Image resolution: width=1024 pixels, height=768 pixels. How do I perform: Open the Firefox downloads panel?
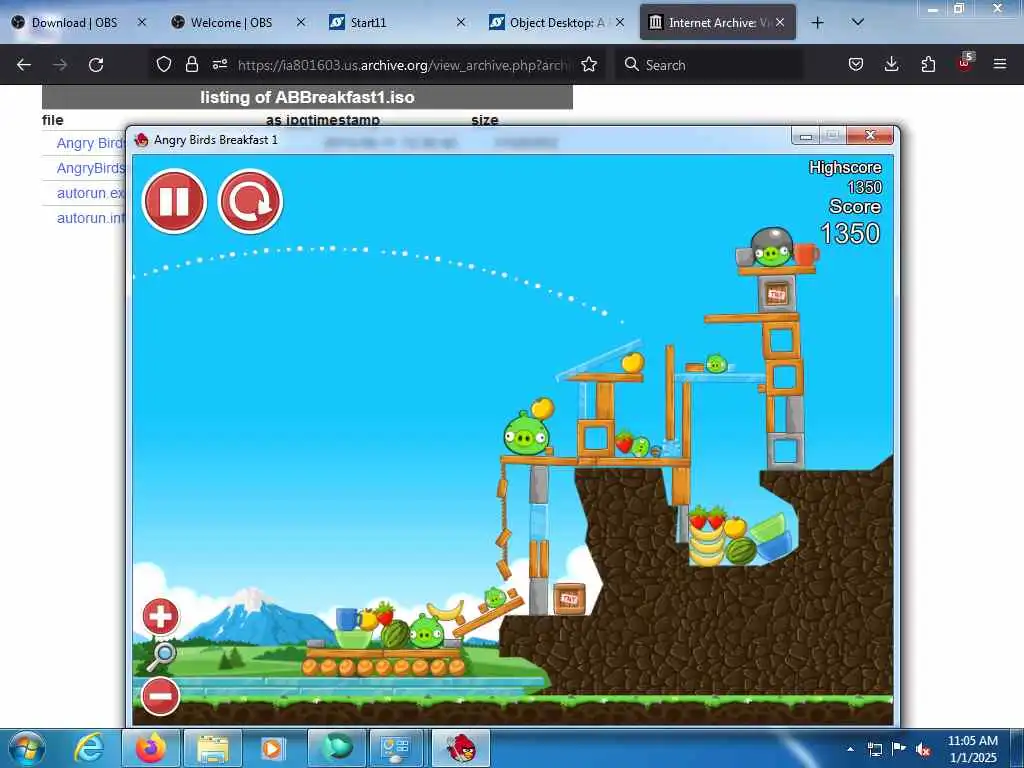[x=891, y=65]
